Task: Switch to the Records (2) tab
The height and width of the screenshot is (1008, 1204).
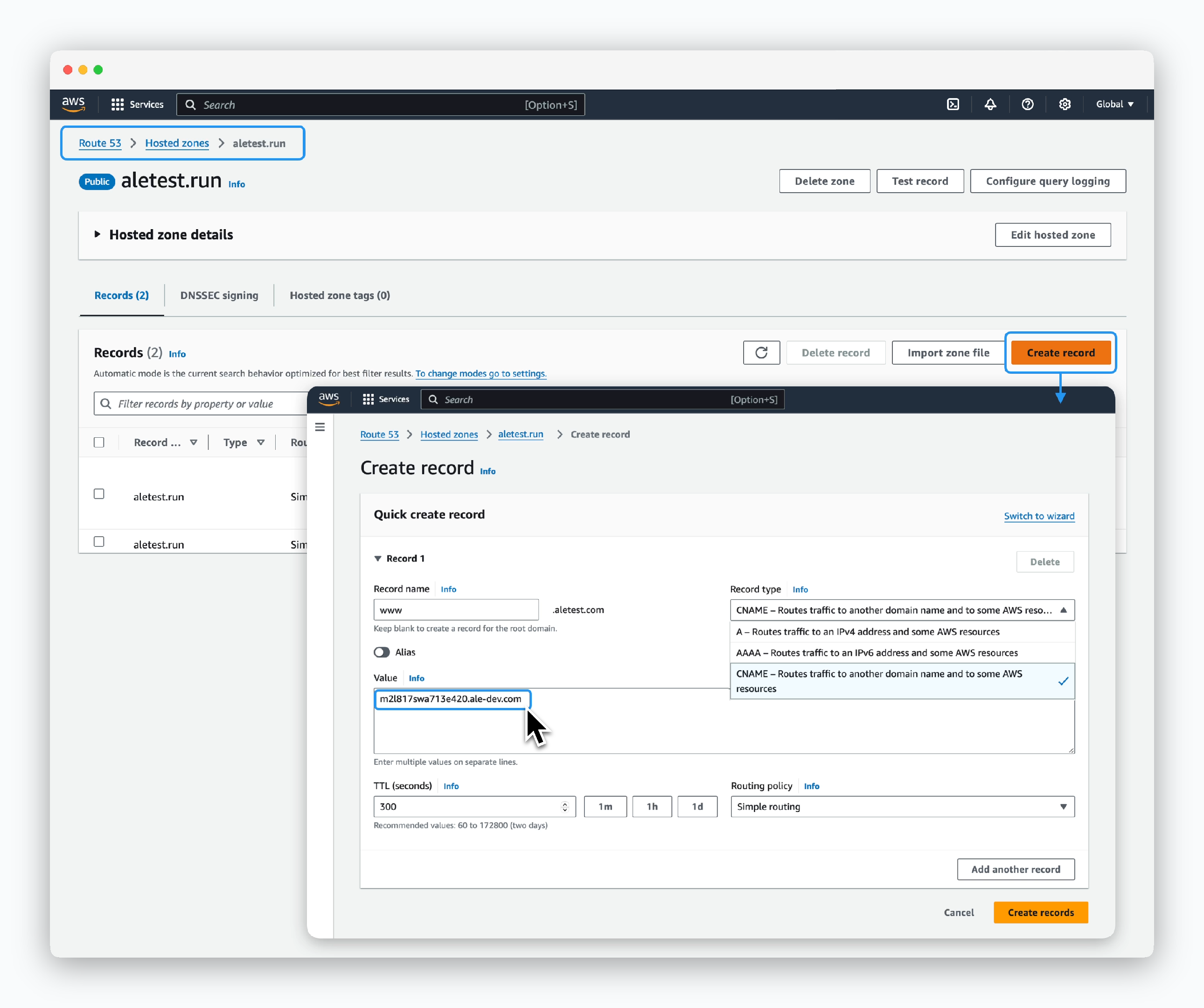Action: (122, 295)
